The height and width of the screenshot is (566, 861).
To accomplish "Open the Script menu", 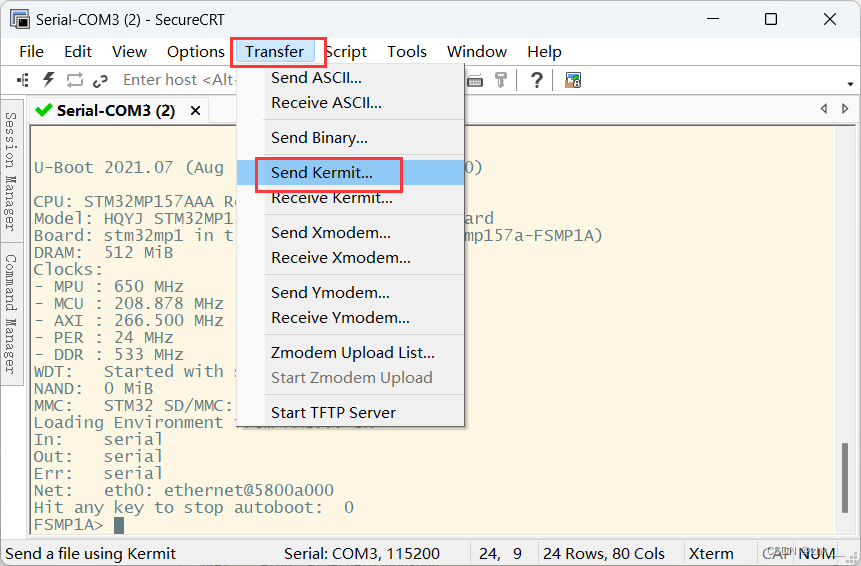I will click(x=345, y=52).
